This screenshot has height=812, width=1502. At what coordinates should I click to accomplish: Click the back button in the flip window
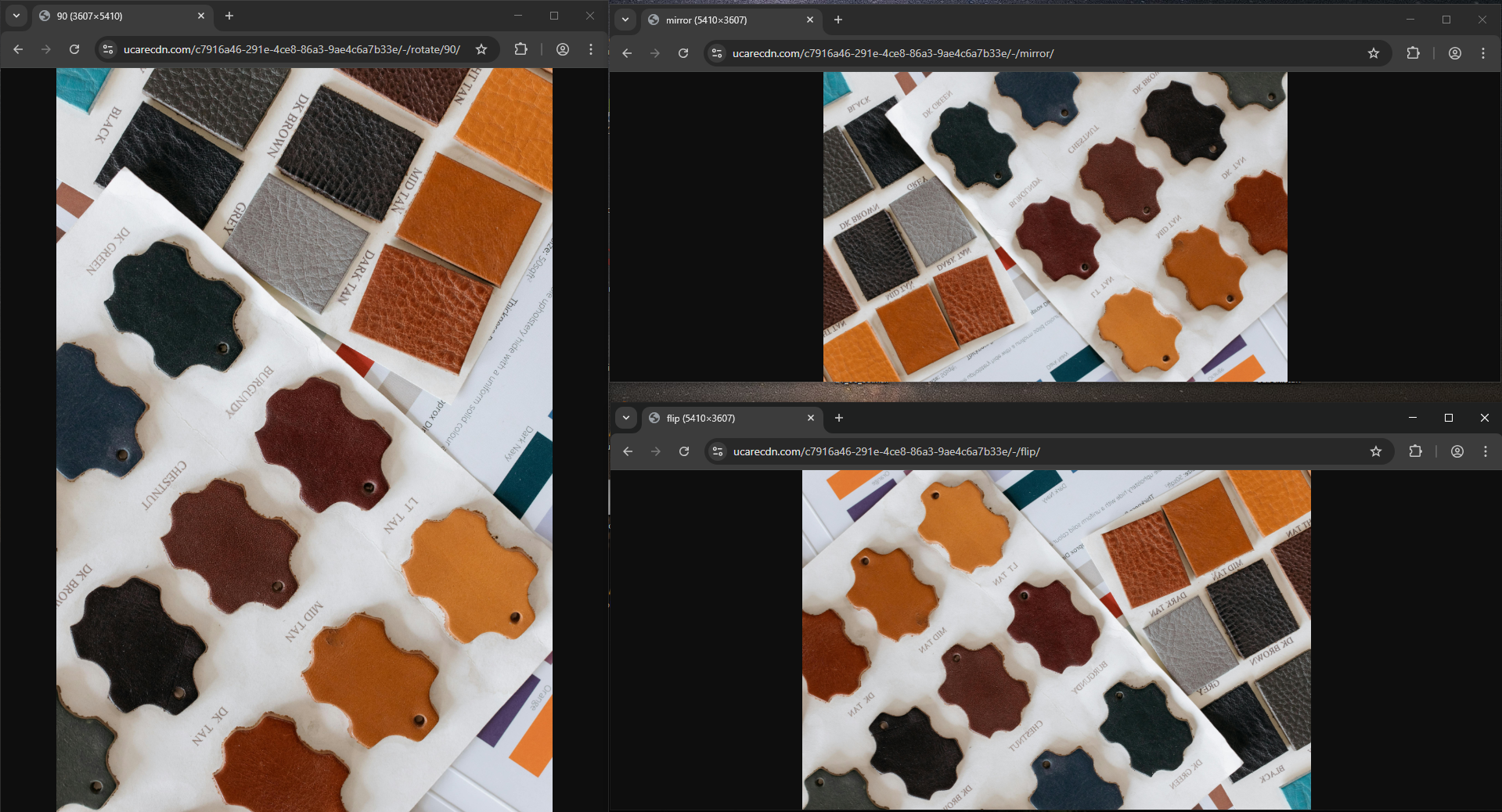[627, 451]
